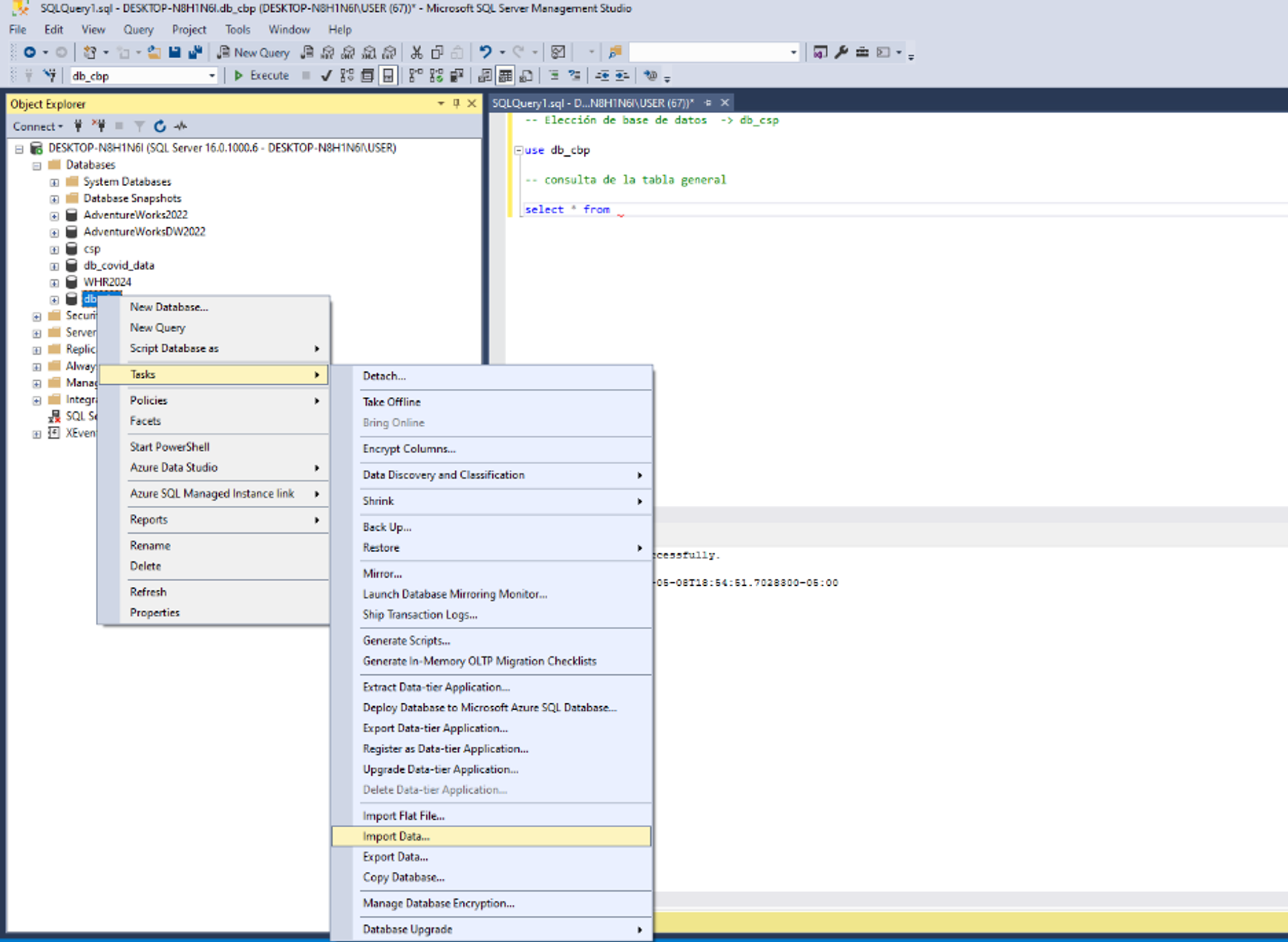Open the Restore submenu entry
The image size is (1288, 942).
tap(491, 548)
